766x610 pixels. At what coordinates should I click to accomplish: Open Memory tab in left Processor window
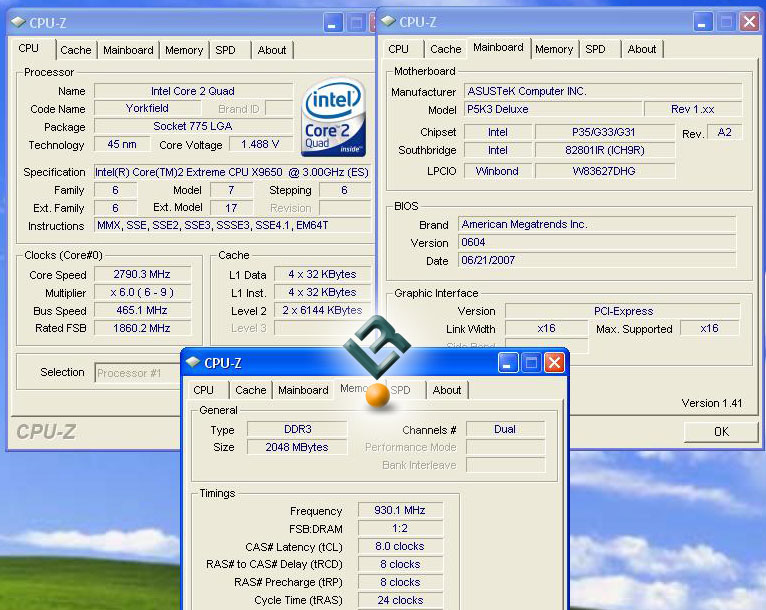pyautogui.click(x=184, y=50)
